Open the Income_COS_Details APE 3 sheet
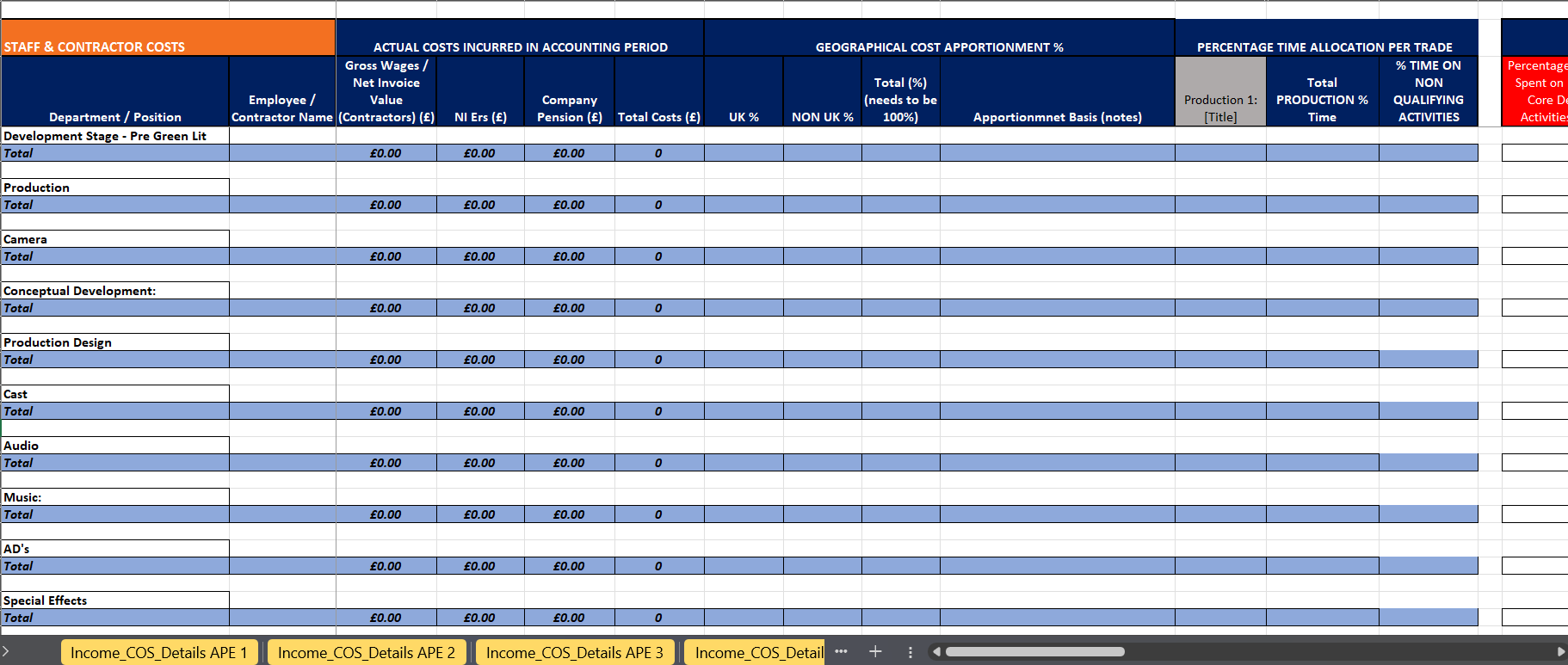 pyautogui.click(x=575, y=653)
